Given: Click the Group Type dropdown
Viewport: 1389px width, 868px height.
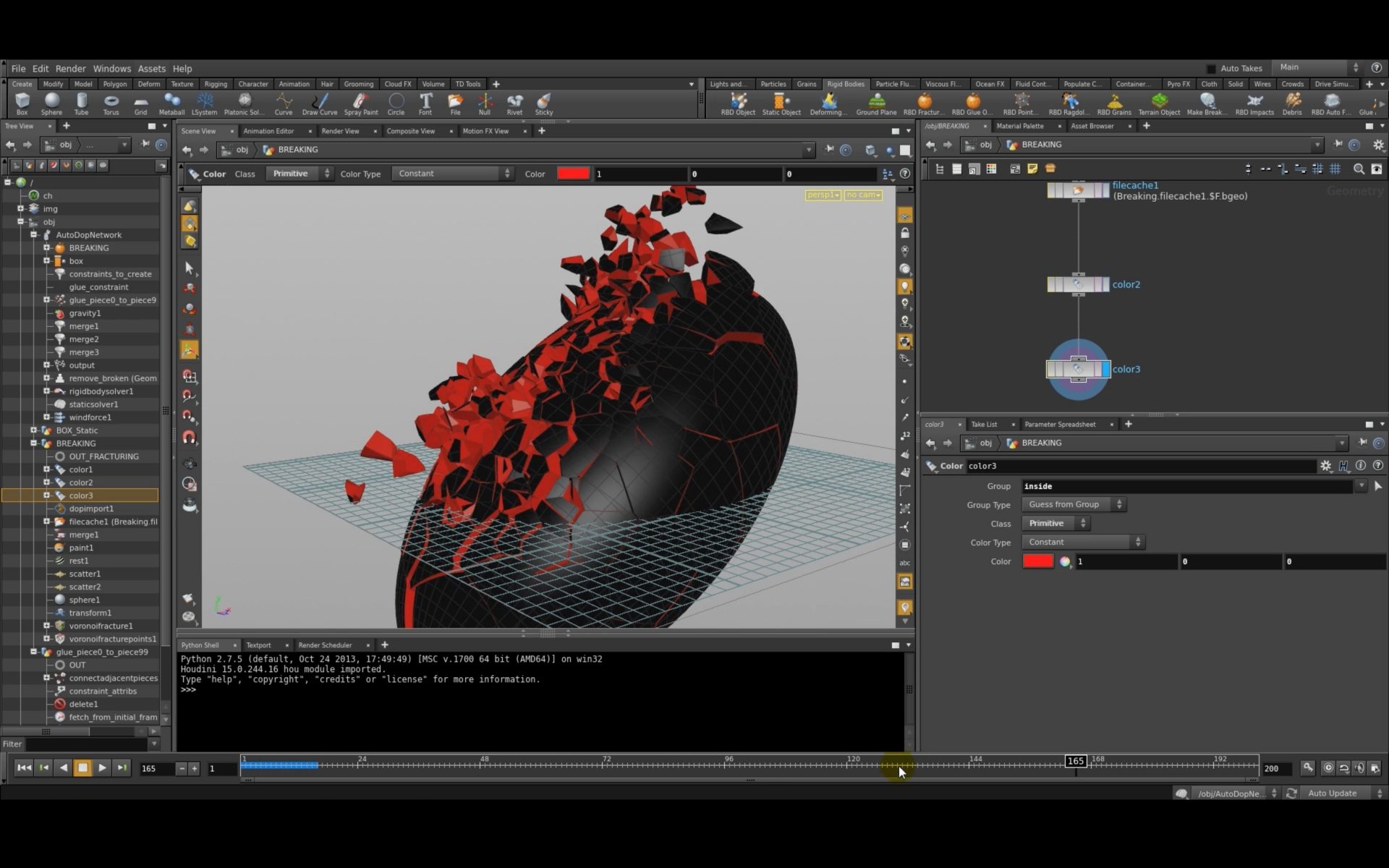Looking at the screenshot, I should click(x=1075, y=504).
